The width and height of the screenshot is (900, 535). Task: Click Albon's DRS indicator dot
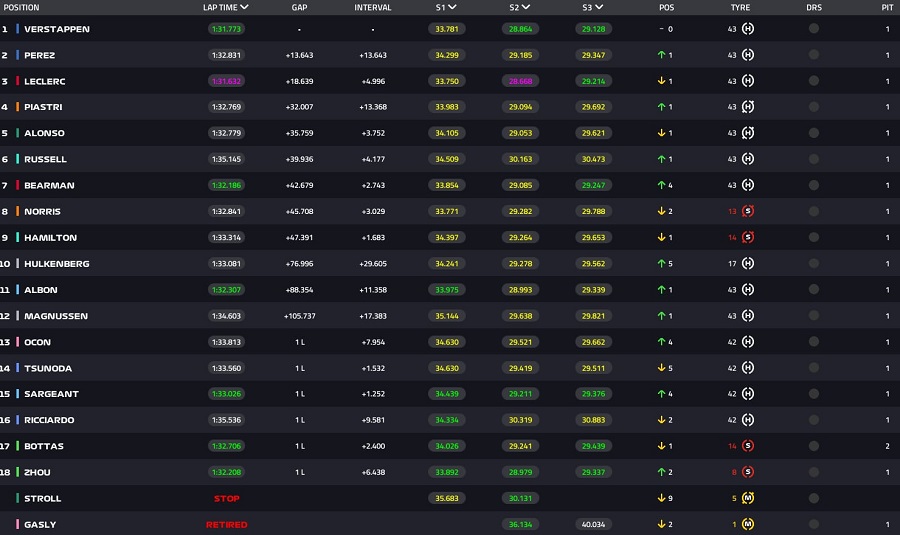[x=813, y=289]
